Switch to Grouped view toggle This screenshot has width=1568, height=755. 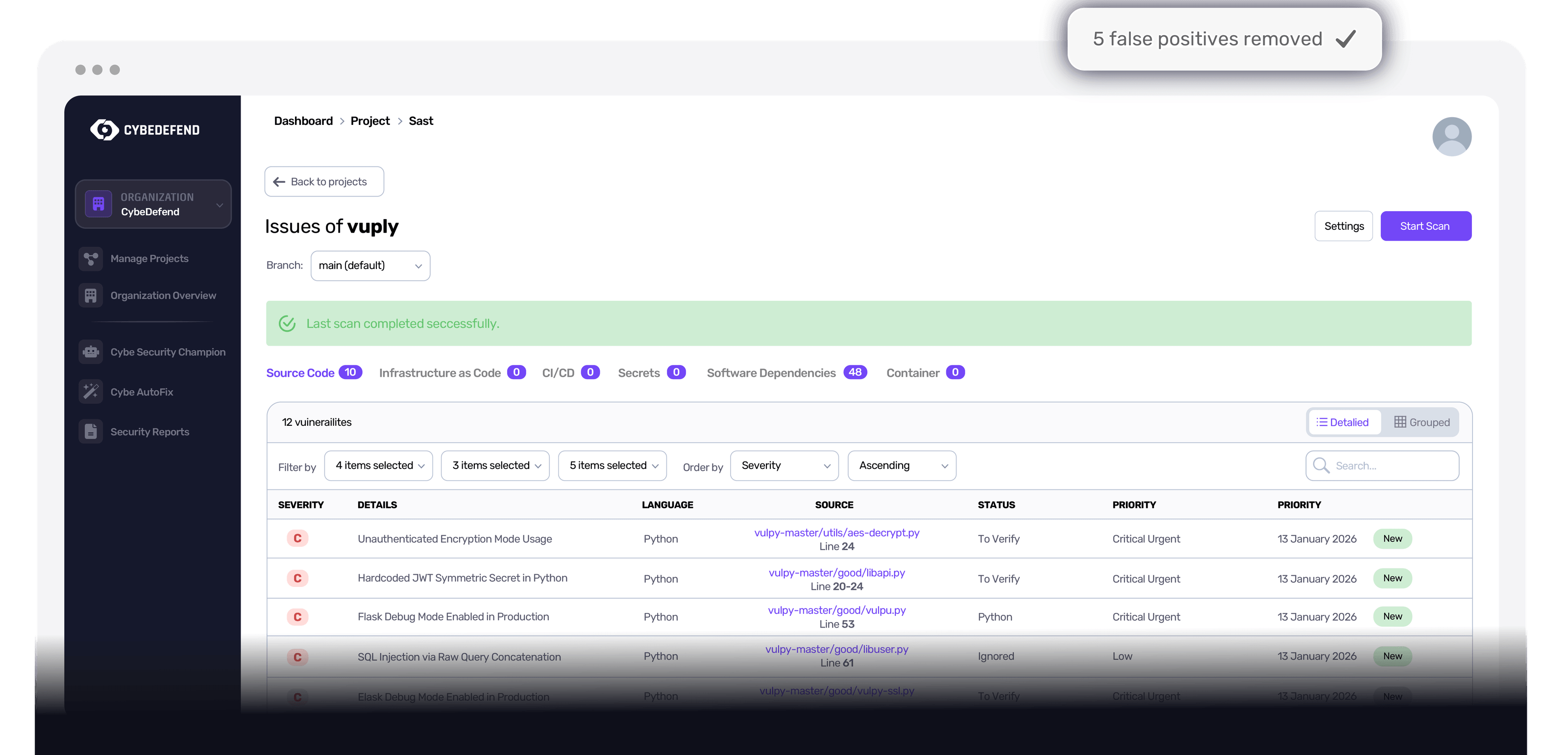tap(1421, 422)
